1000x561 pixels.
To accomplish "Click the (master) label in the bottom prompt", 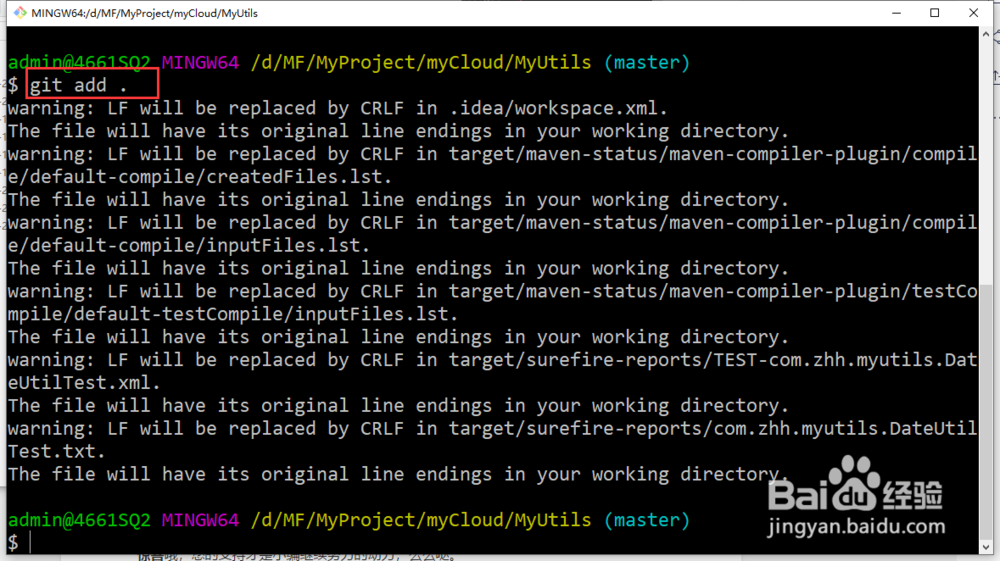I will point(647,520).
